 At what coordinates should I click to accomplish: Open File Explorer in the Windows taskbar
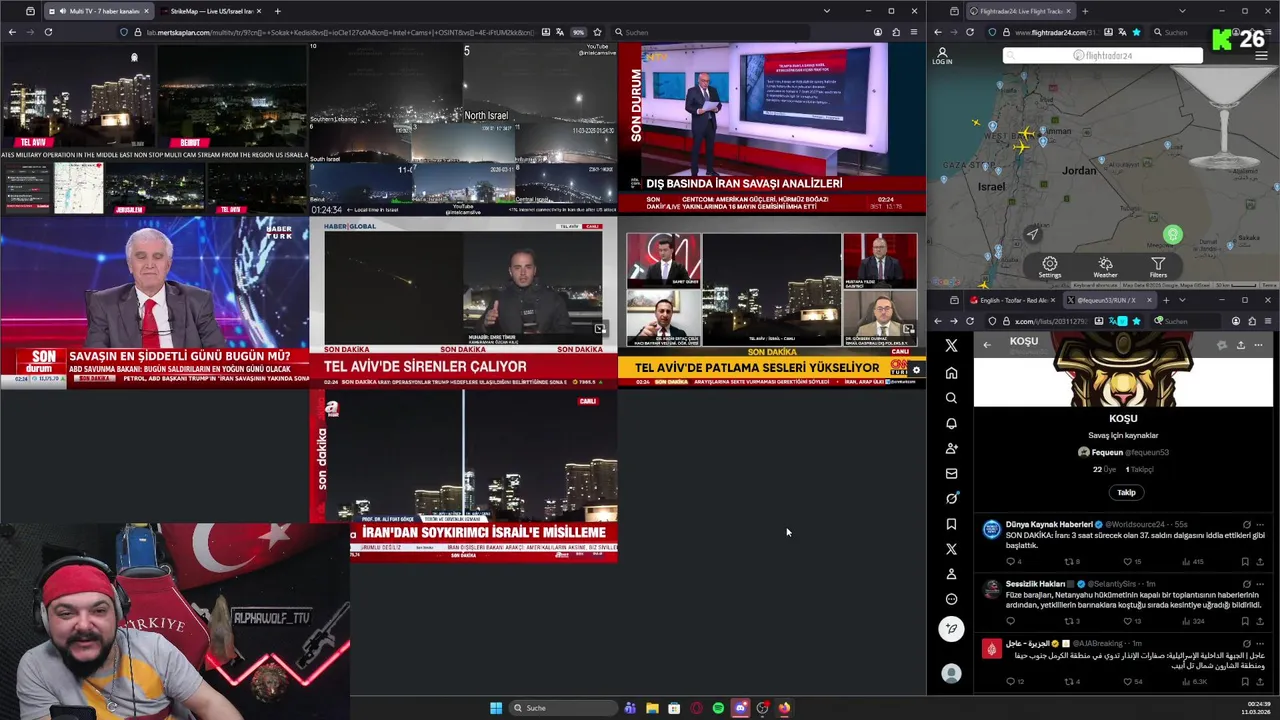[x=652, y=708]
